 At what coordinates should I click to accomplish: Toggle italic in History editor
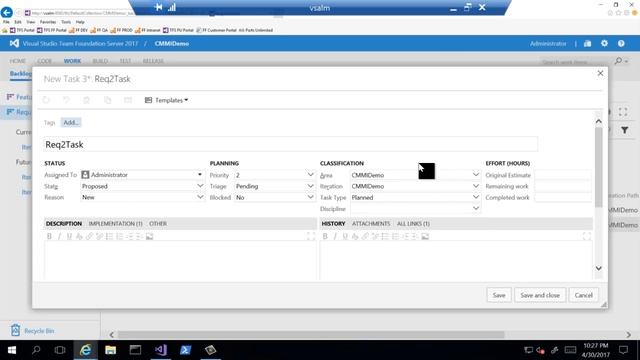tap(335, 236)
